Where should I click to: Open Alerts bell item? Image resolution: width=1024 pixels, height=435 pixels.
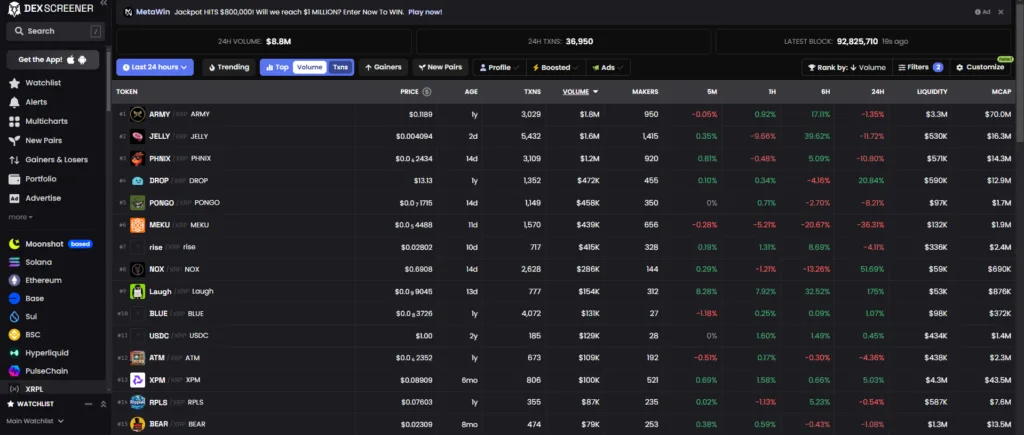(36, 102)
